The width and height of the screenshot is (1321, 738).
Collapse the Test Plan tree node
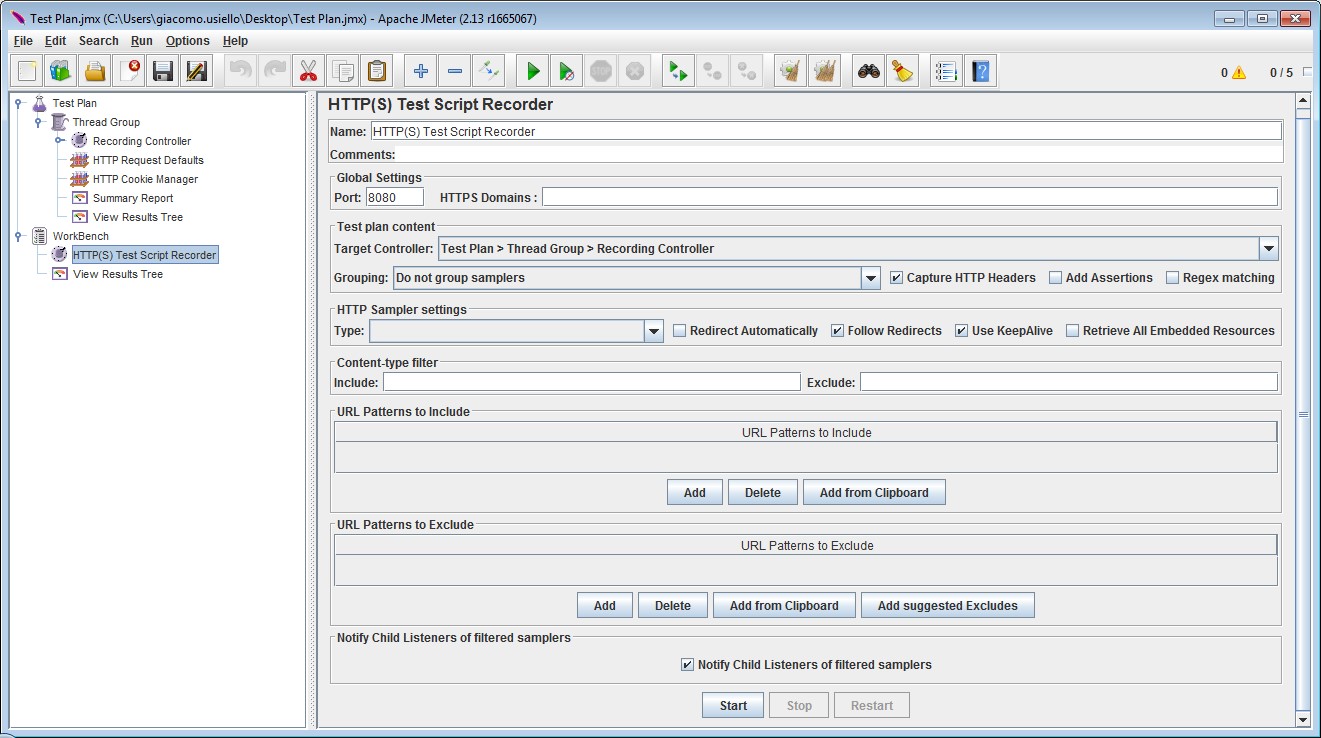pyautogui.click(x=18, y=103)
